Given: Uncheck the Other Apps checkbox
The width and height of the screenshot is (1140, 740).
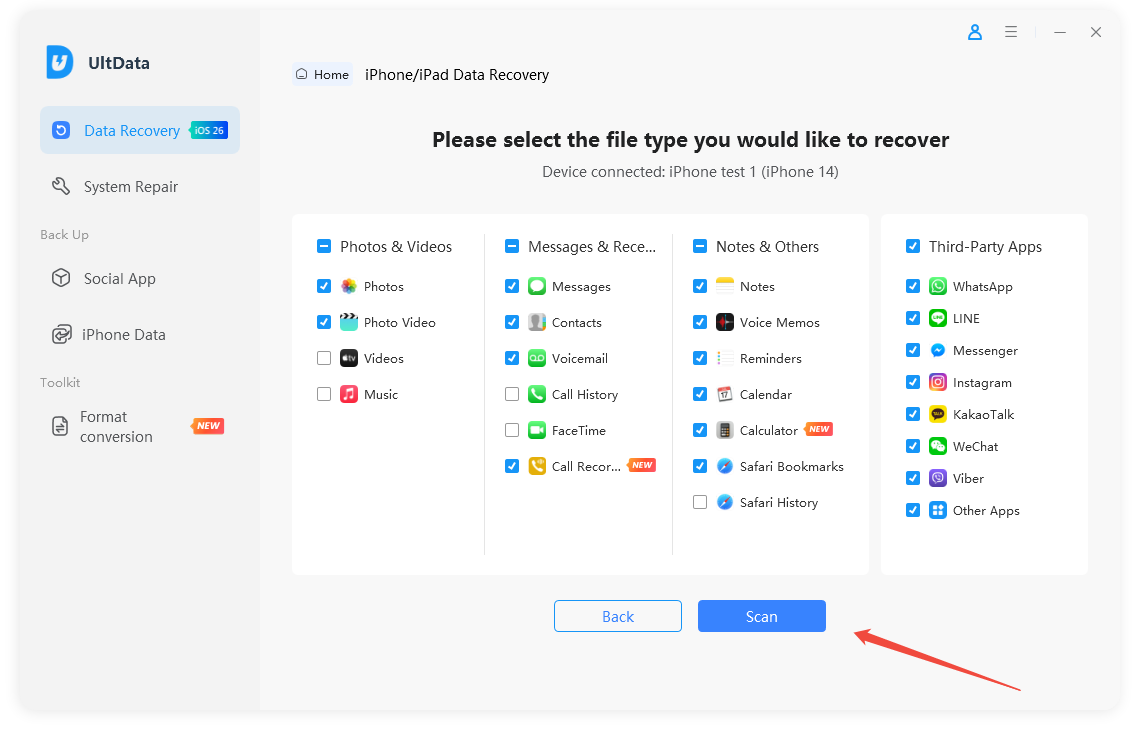Looking at the screenshot, I should 913,510.
